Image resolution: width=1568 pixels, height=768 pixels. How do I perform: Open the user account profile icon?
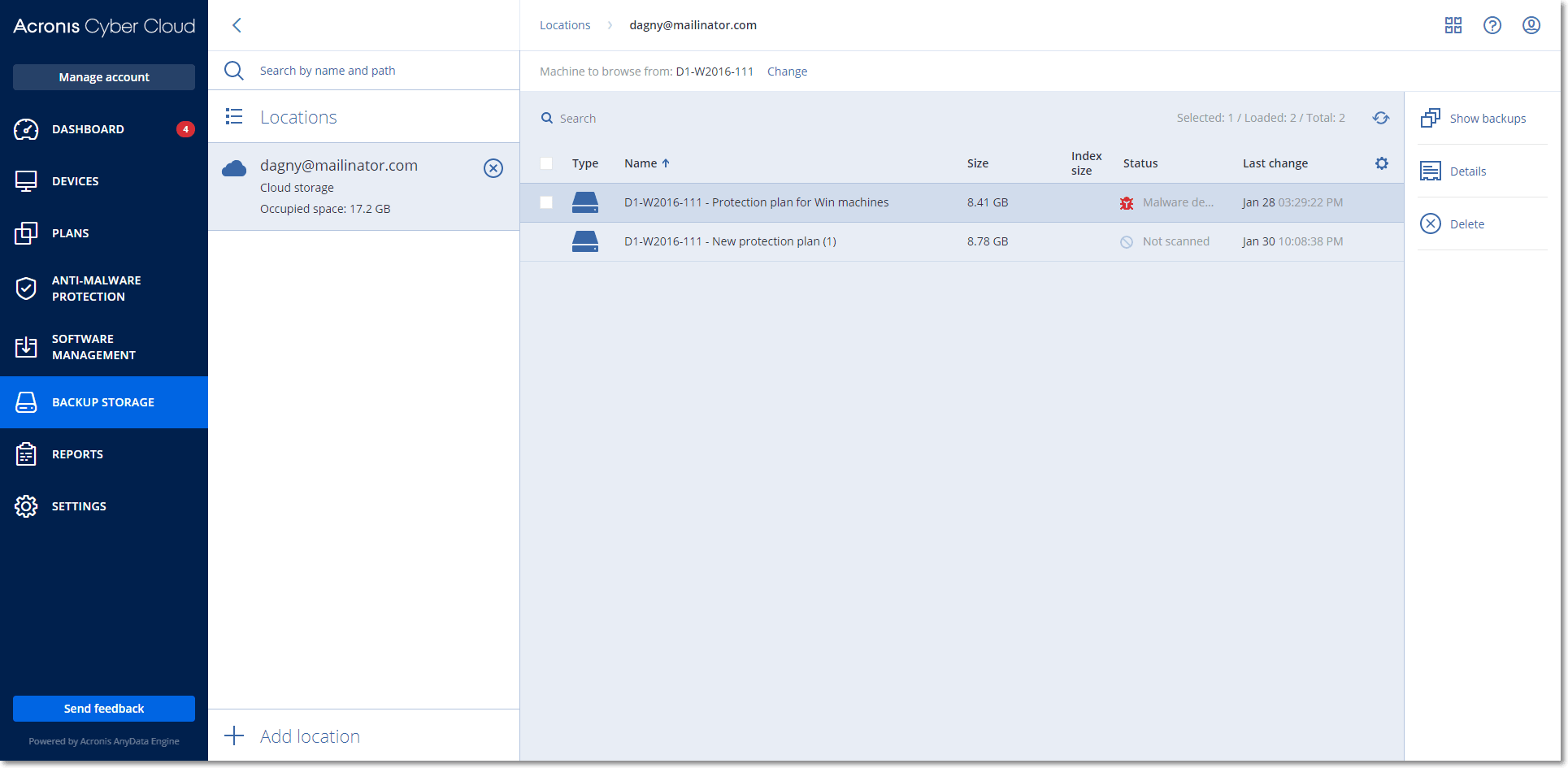coord(1531,25)
